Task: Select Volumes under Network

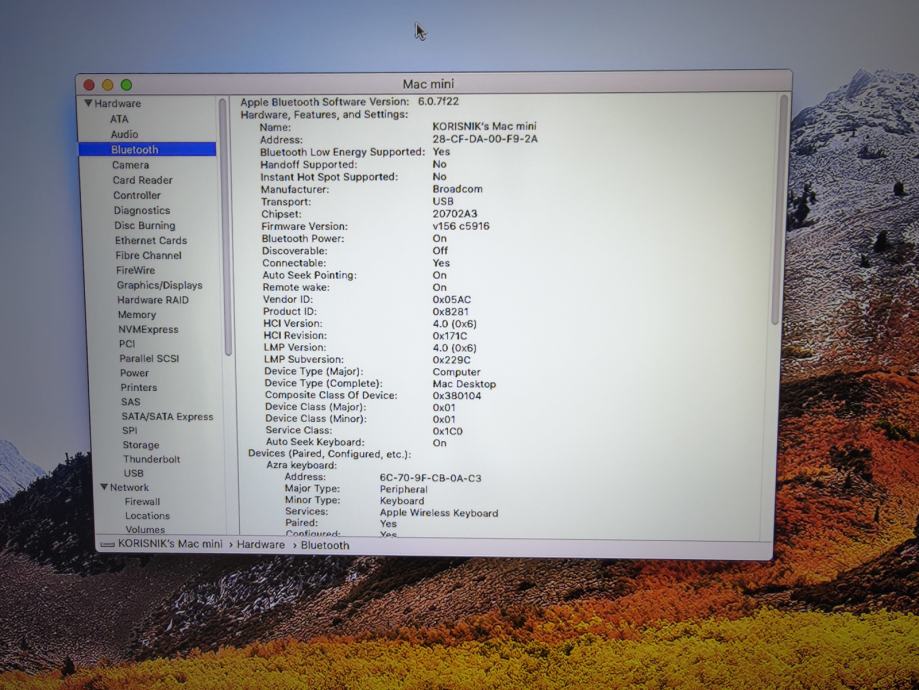Action: (x=145, y=529)
